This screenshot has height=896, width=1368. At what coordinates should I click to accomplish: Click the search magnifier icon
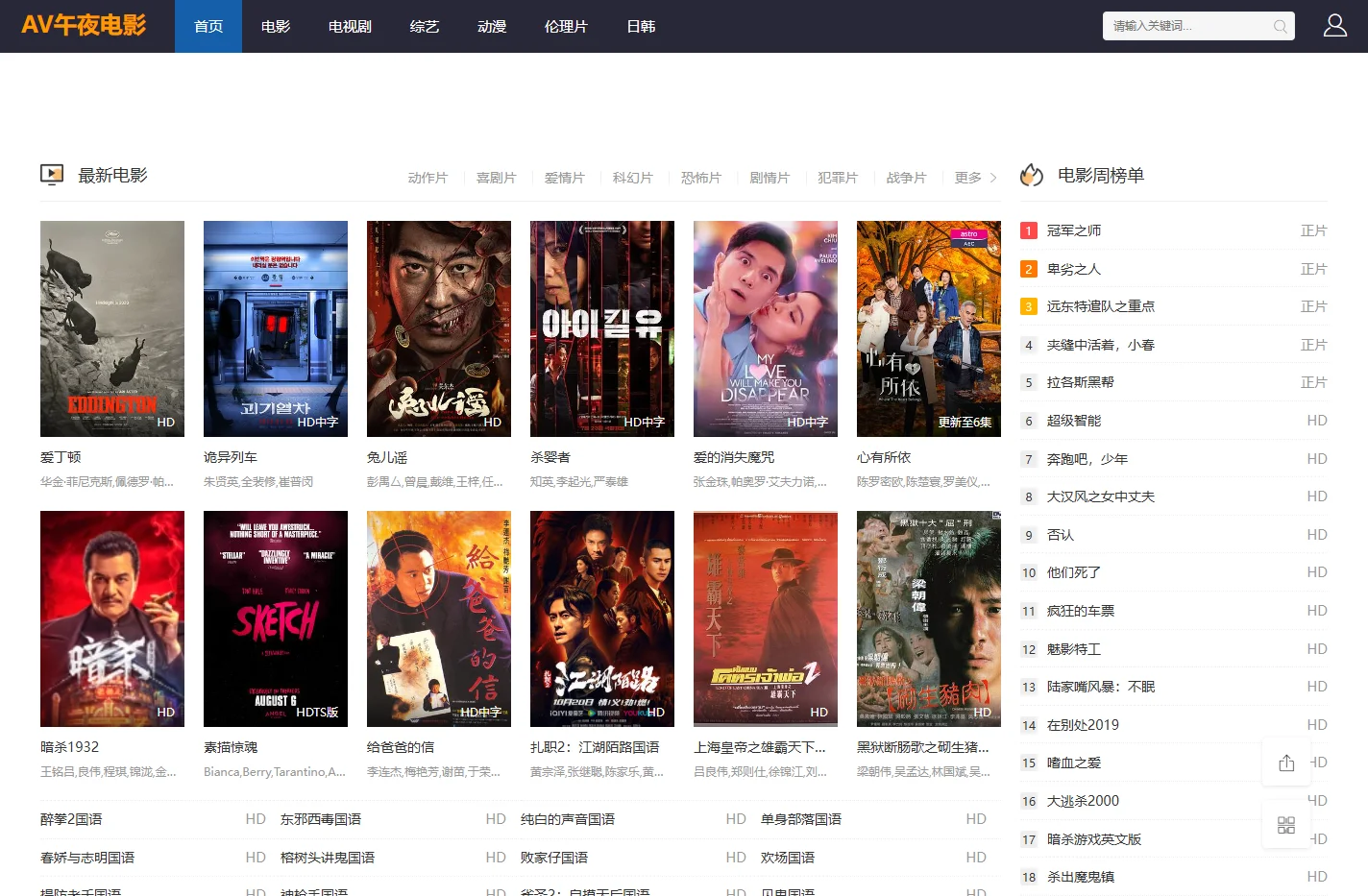pyautogui.click(x=1280, y=27)
